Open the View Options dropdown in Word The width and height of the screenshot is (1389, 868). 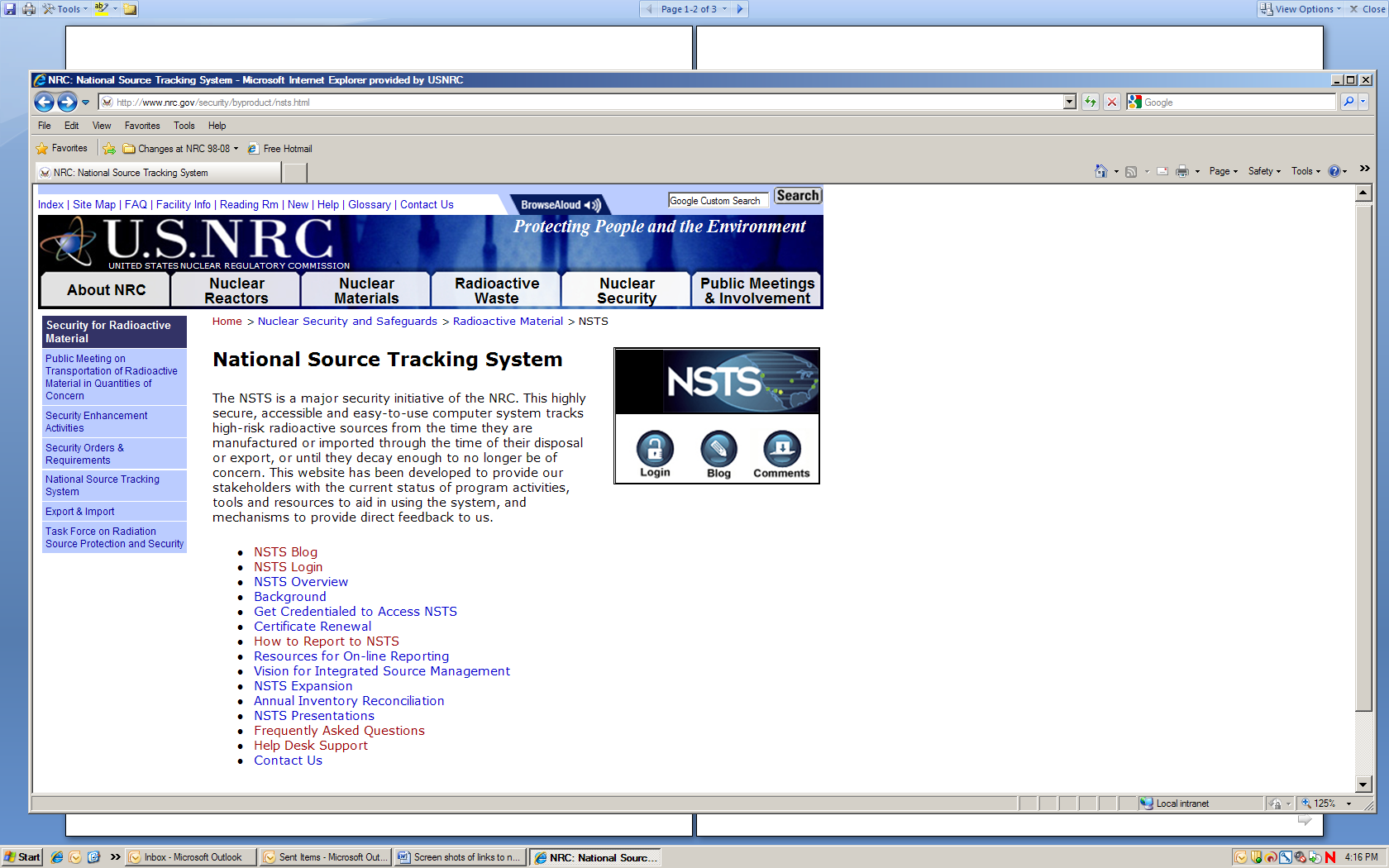[x=1300, y=9]
